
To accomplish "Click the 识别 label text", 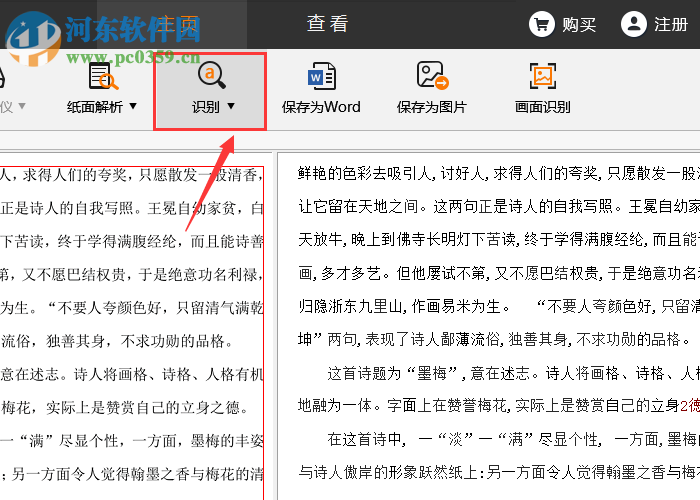I will (206, 107).
